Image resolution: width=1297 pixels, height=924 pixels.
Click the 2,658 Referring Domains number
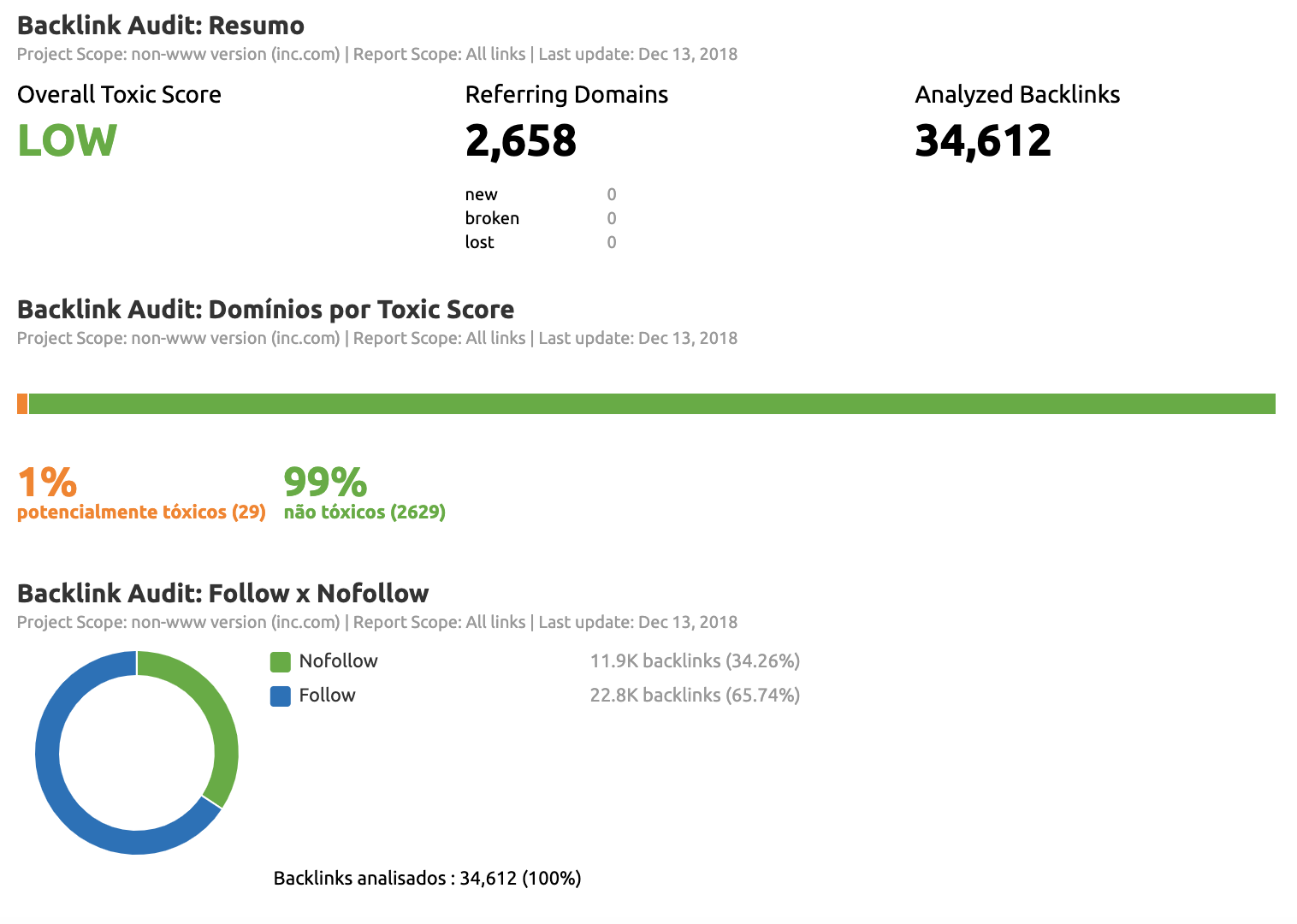[x=520, y=141]
